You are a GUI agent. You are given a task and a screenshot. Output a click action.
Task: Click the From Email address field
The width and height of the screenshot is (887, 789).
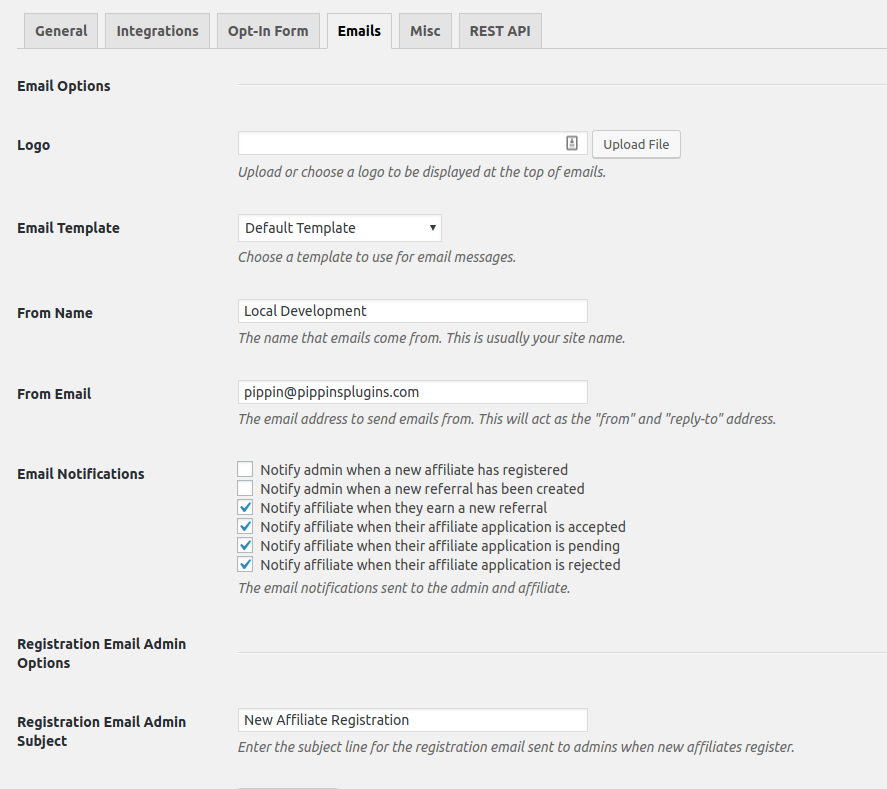click(x=413, y=392)
